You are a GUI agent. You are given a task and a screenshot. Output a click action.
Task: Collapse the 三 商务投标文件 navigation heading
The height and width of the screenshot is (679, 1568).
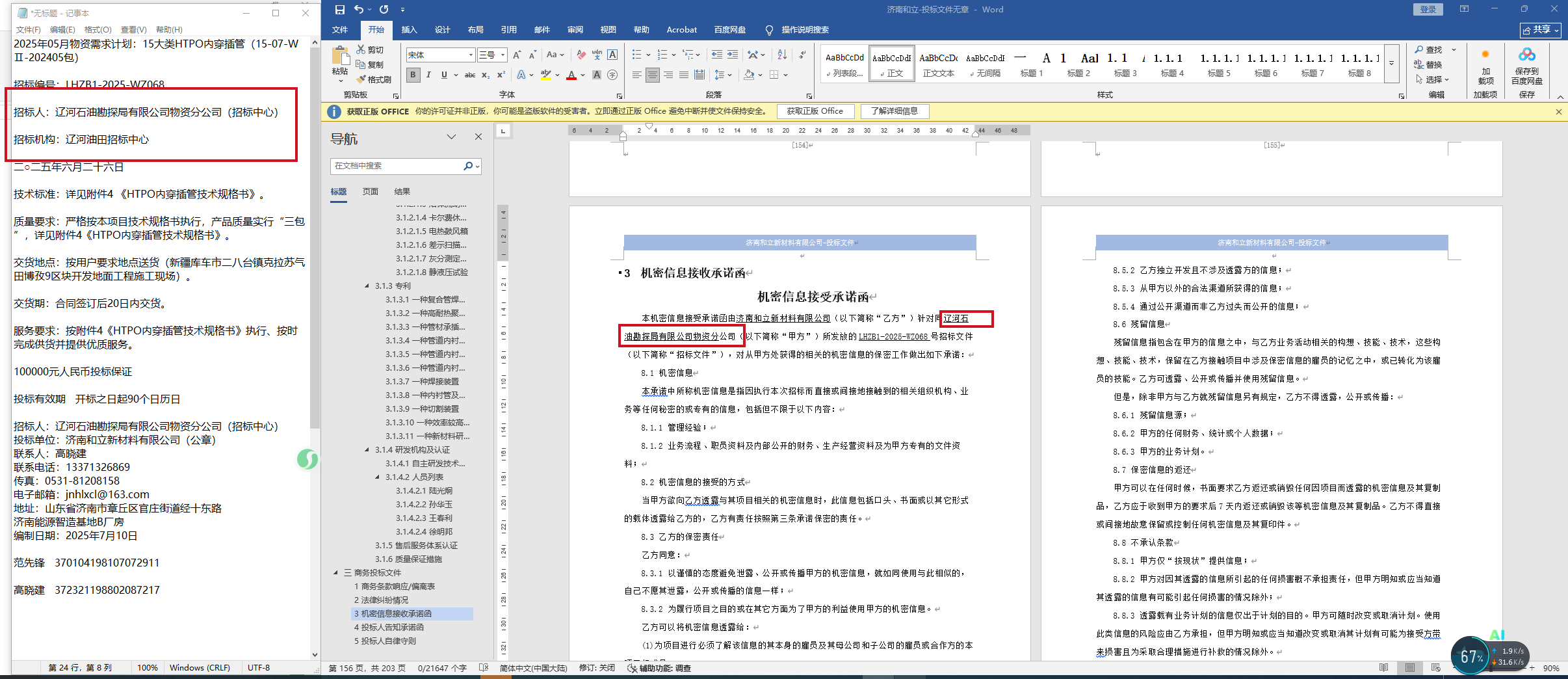point(336,573)
